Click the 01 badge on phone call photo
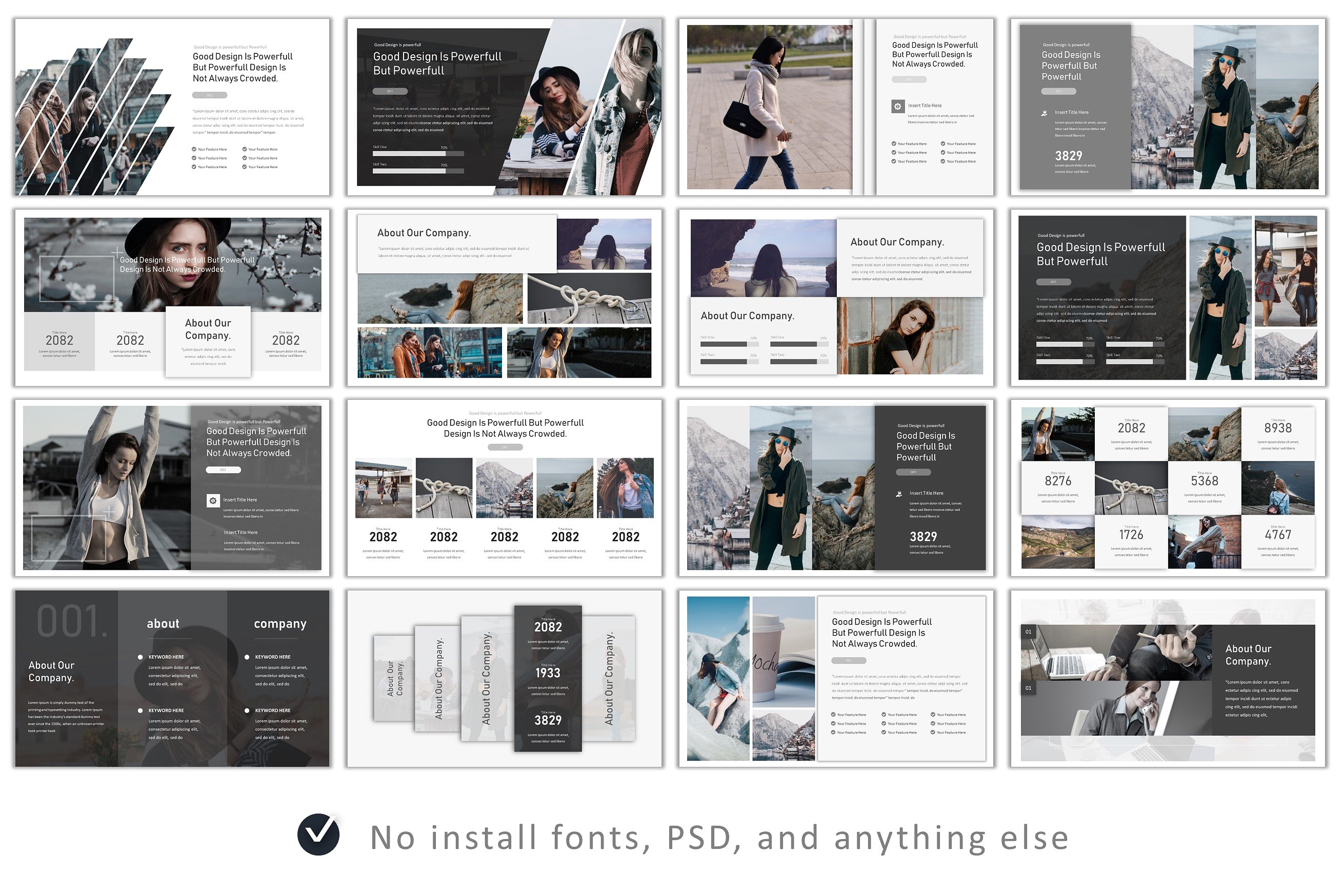The image size is (1344, 896). click(1029, 688)
